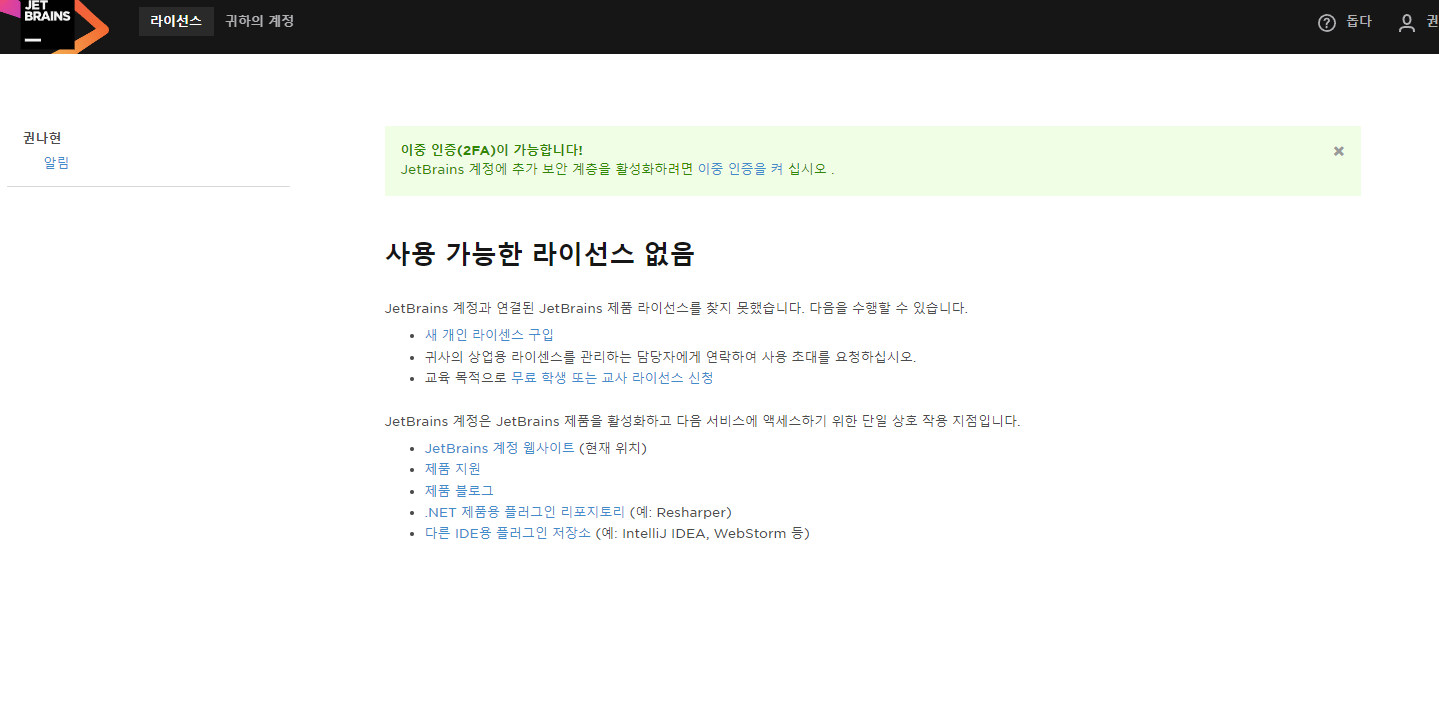The image size is (1439, 713).
Task: Click 무료 학생 또는 교사 라이선스 신청
Action: click(612, 378)
